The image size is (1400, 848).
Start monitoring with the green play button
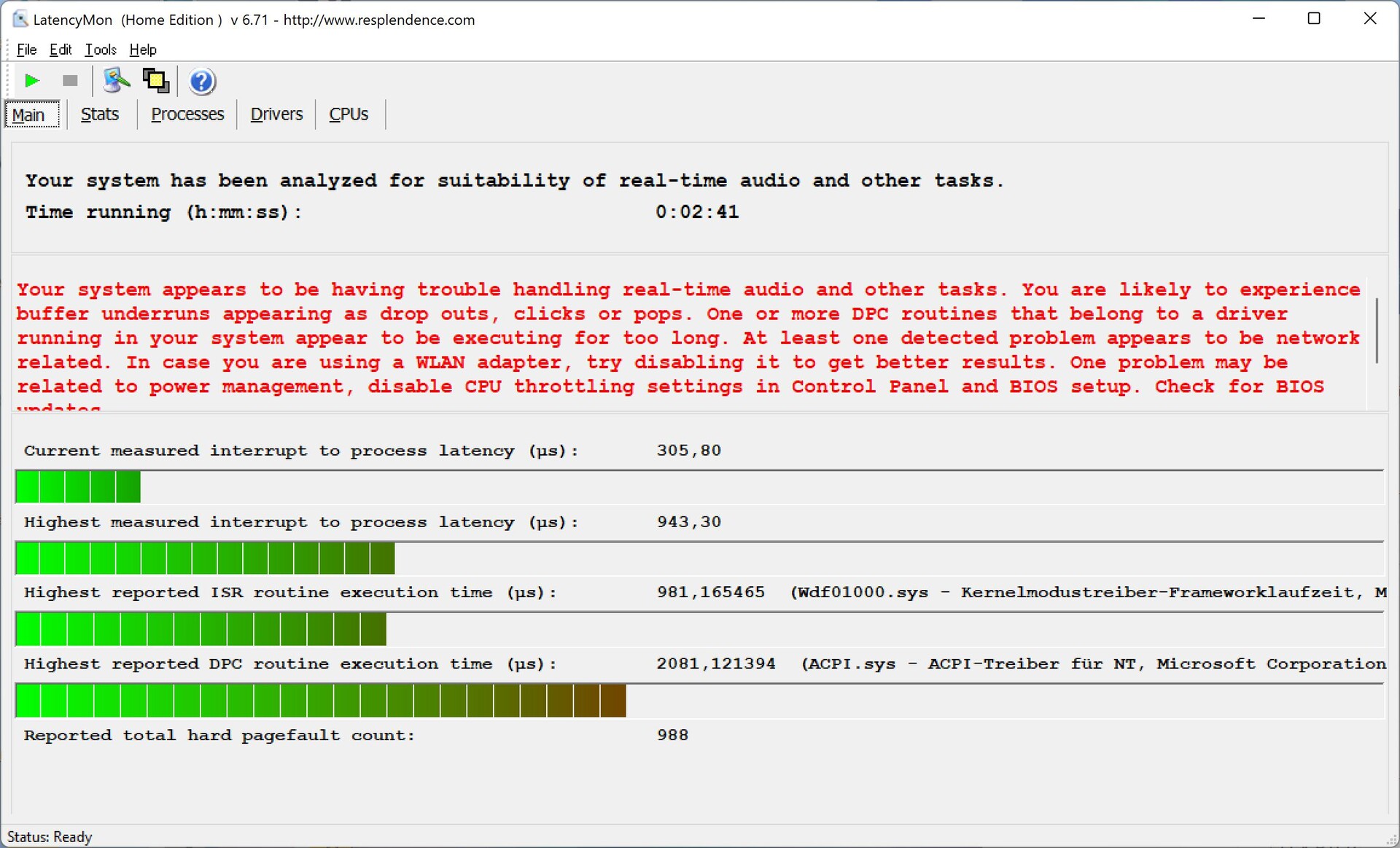[x=31, y=81]
